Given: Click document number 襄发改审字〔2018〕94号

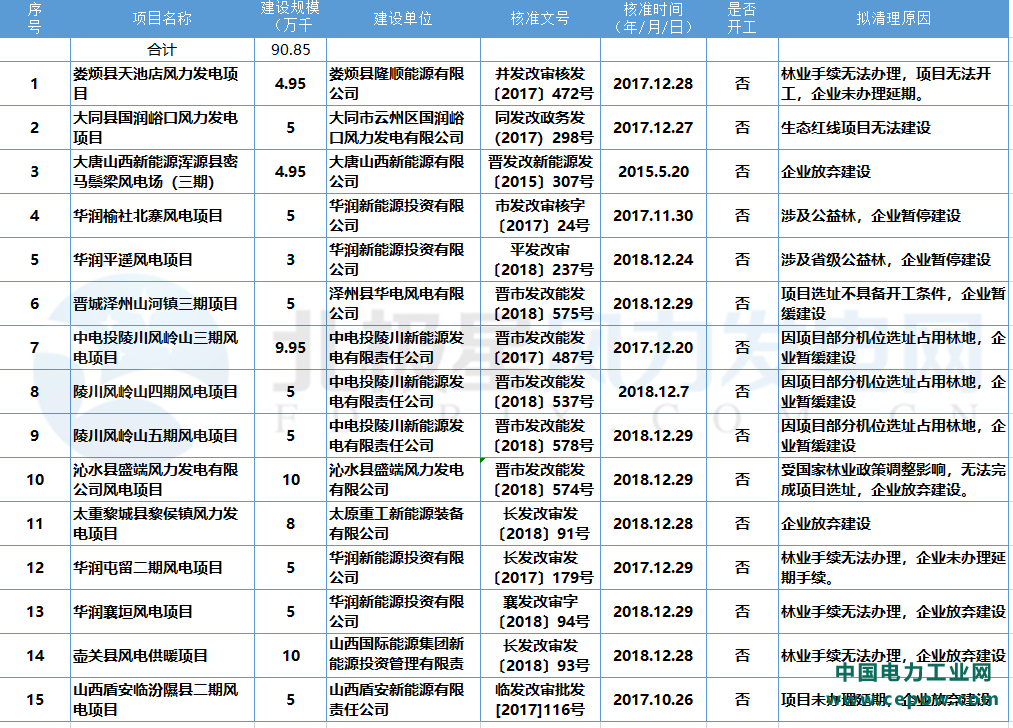Looking at the screenshot, I should (541, 611).
